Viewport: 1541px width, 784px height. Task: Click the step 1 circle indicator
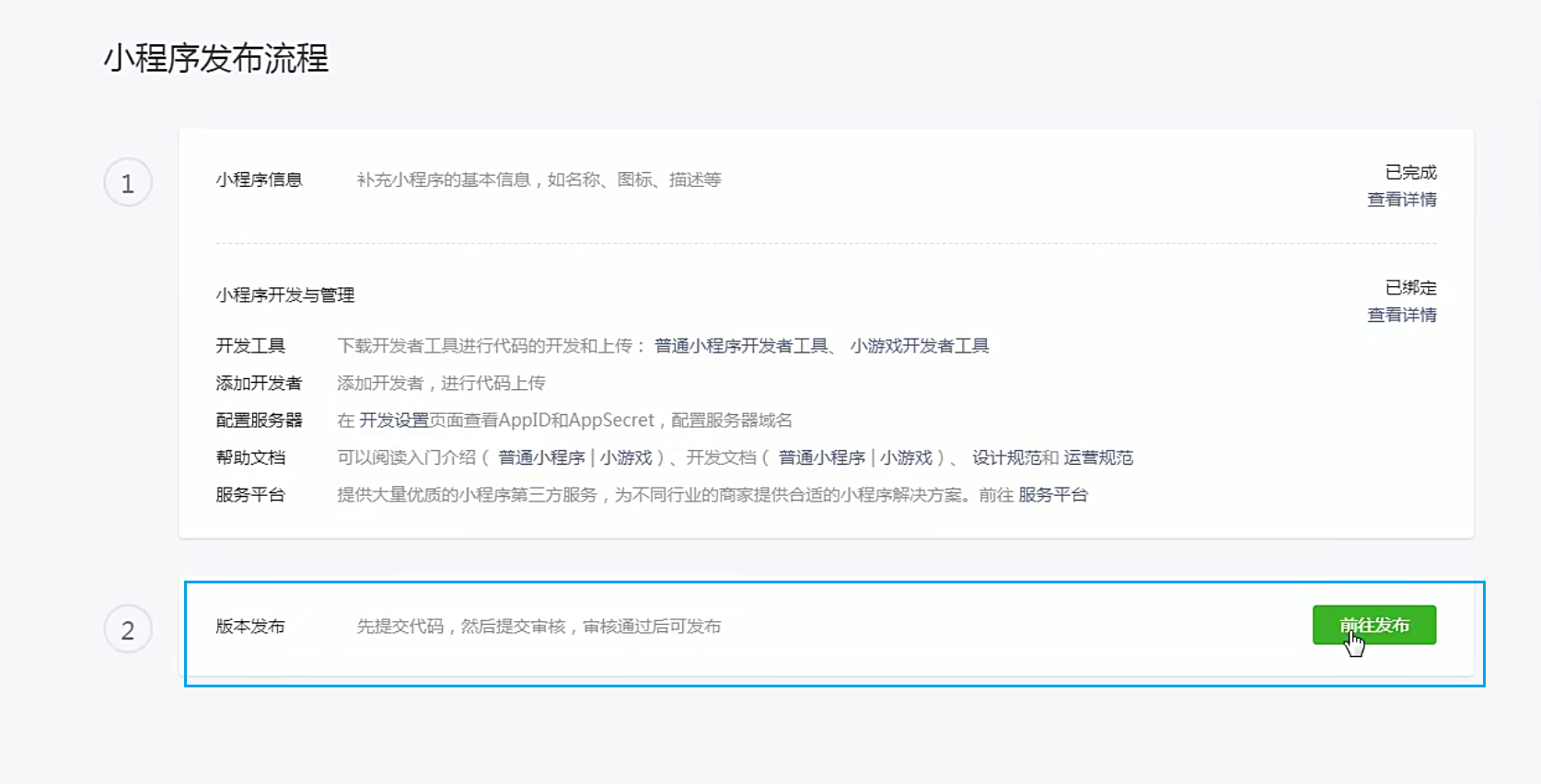[128, 183]
